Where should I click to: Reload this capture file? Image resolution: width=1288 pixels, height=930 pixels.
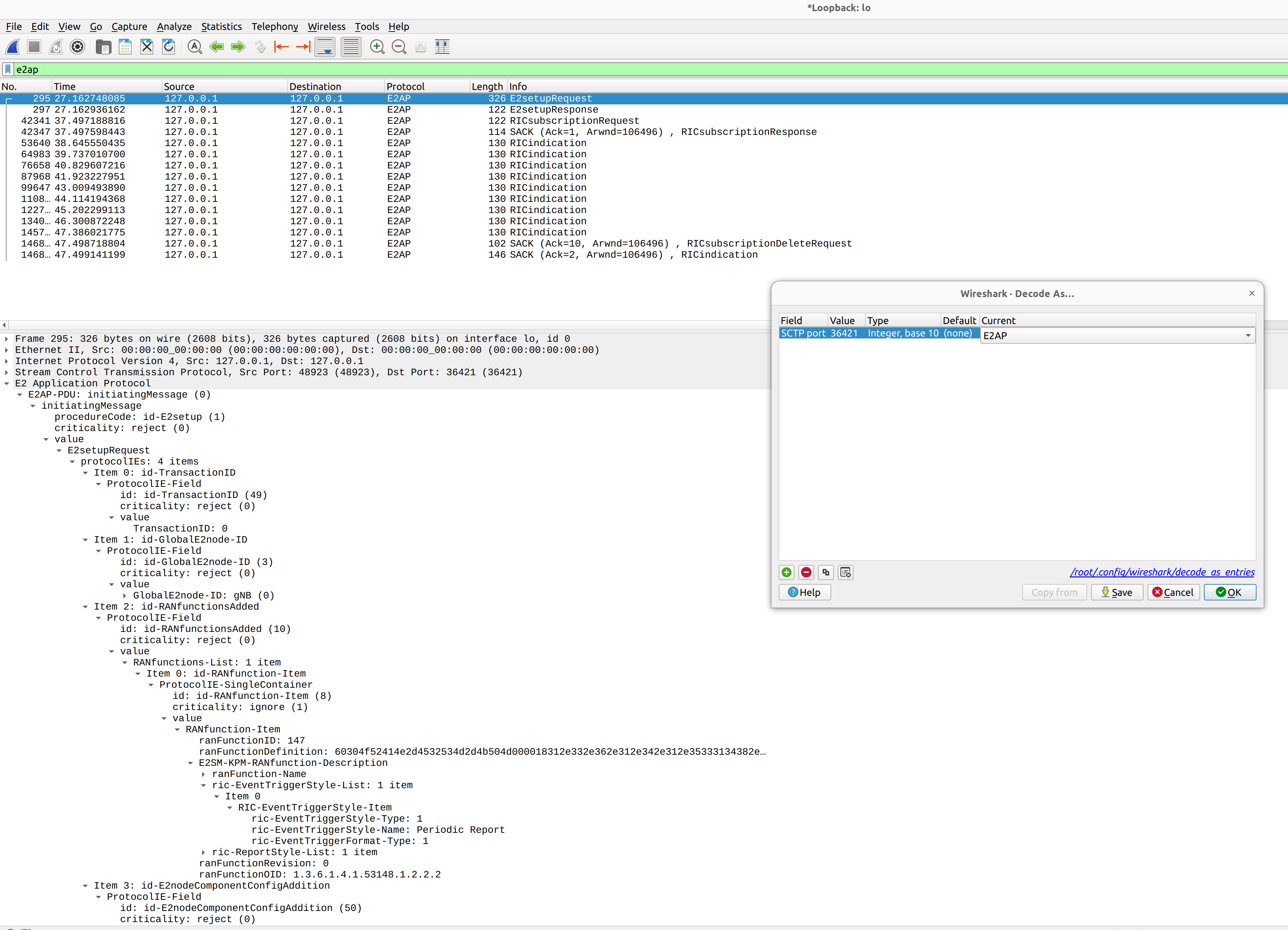(x=169, y=47)
